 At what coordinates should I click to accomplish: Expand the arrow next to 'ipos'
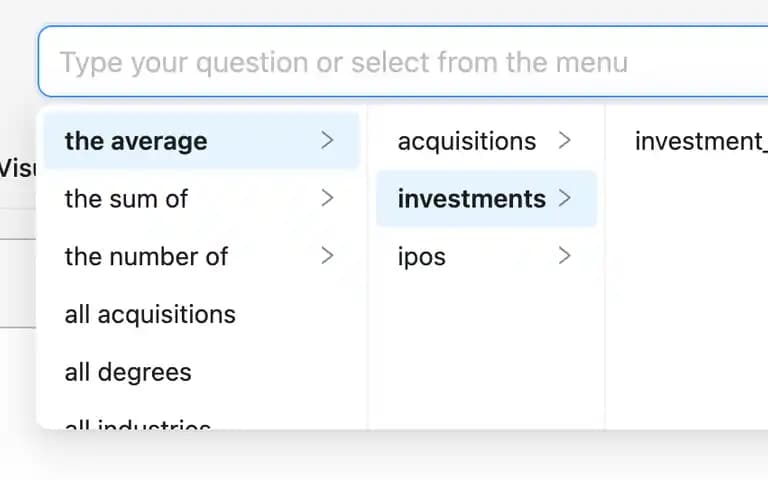click(565, 256)
